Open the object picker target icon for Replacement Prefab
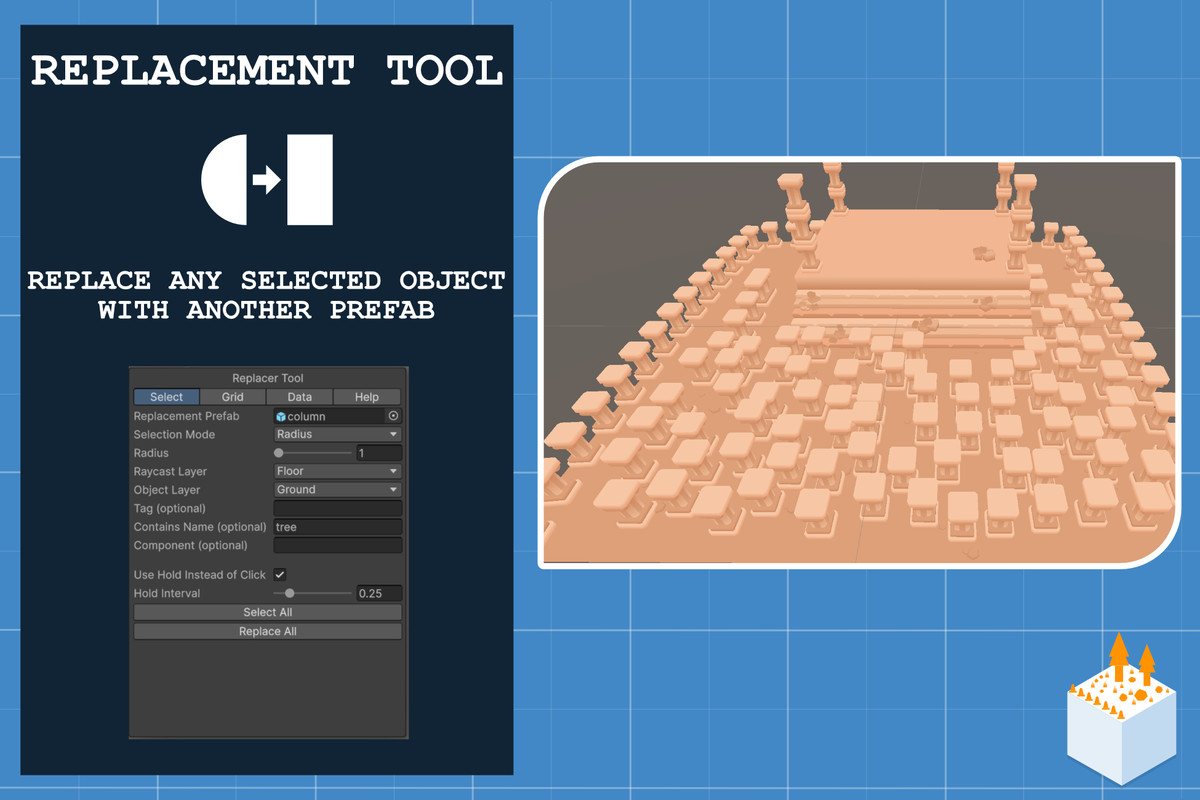Screen dimensions: 1200x800 (392, 416)
